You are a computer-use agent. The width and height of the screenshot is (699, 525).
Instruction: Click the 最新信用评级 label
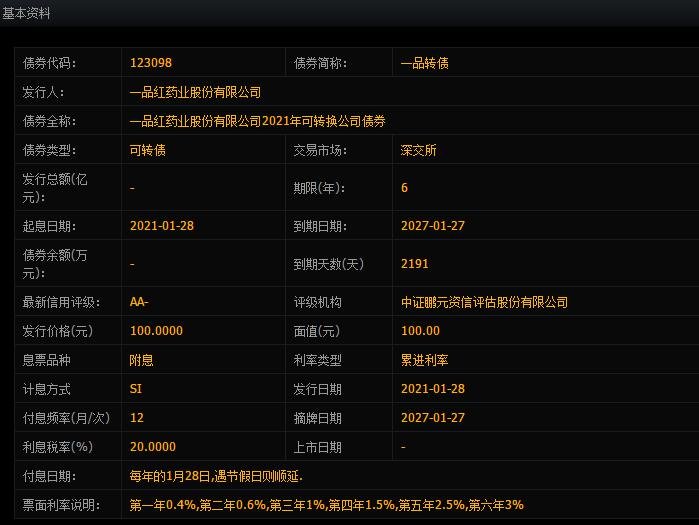pyautogui.click(x=61, y=302)
